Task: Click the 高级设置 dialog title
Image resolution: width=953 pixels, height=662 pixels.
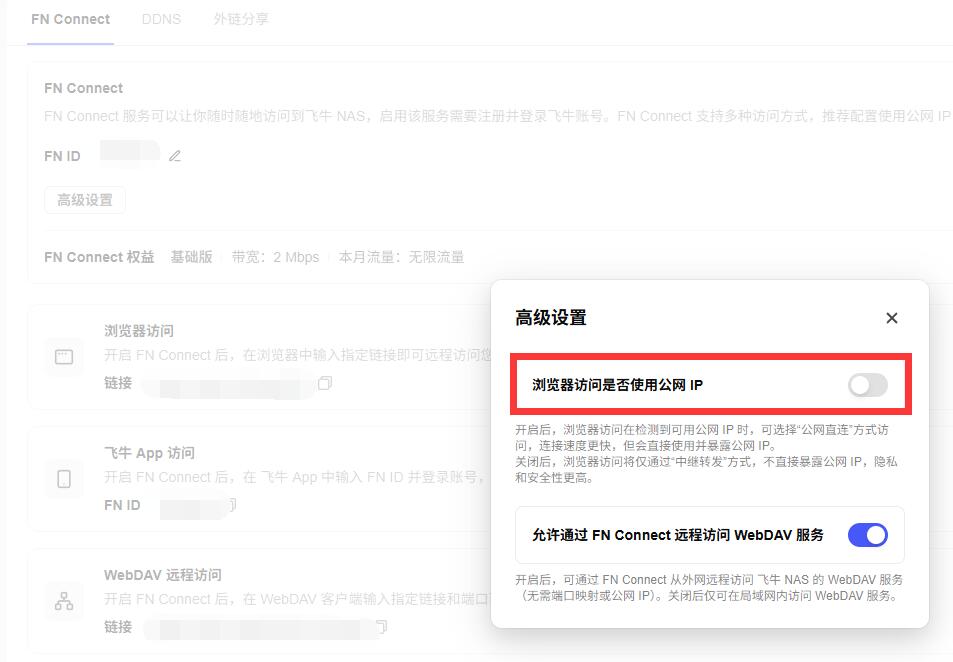Action: click(x=551, y=318)
